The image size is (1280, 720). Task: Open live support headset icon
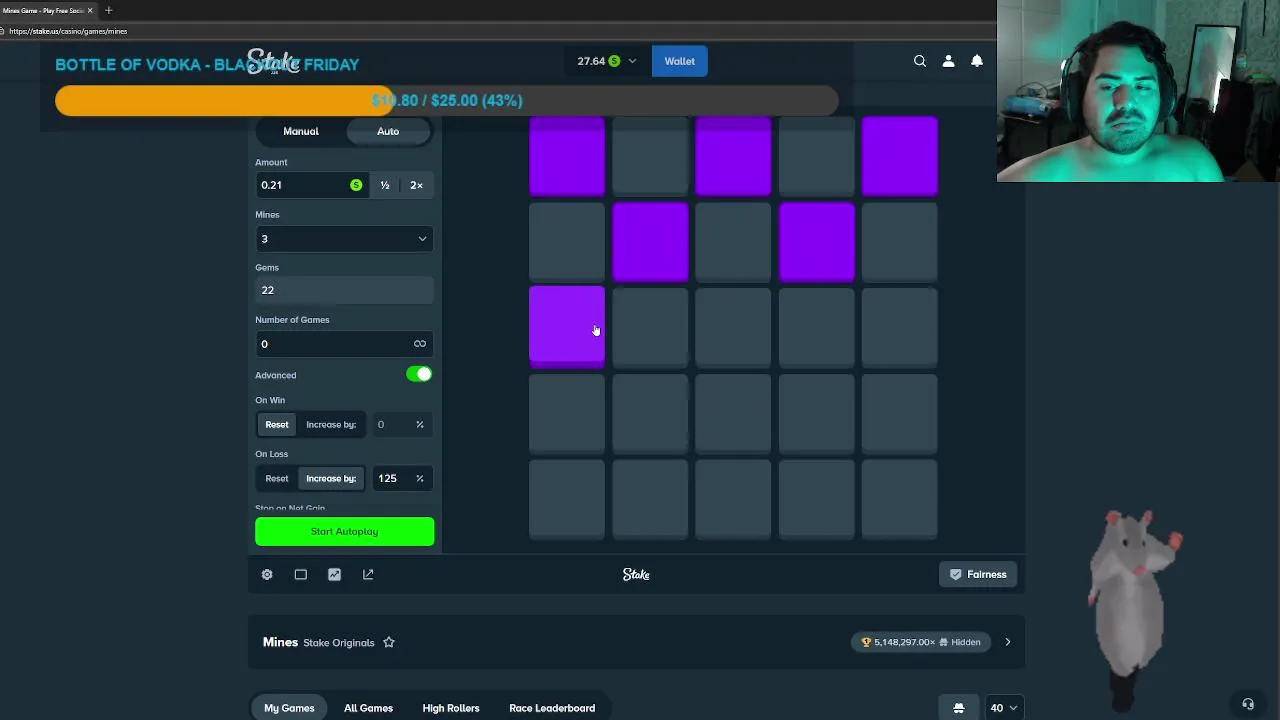coord(1247,704)
